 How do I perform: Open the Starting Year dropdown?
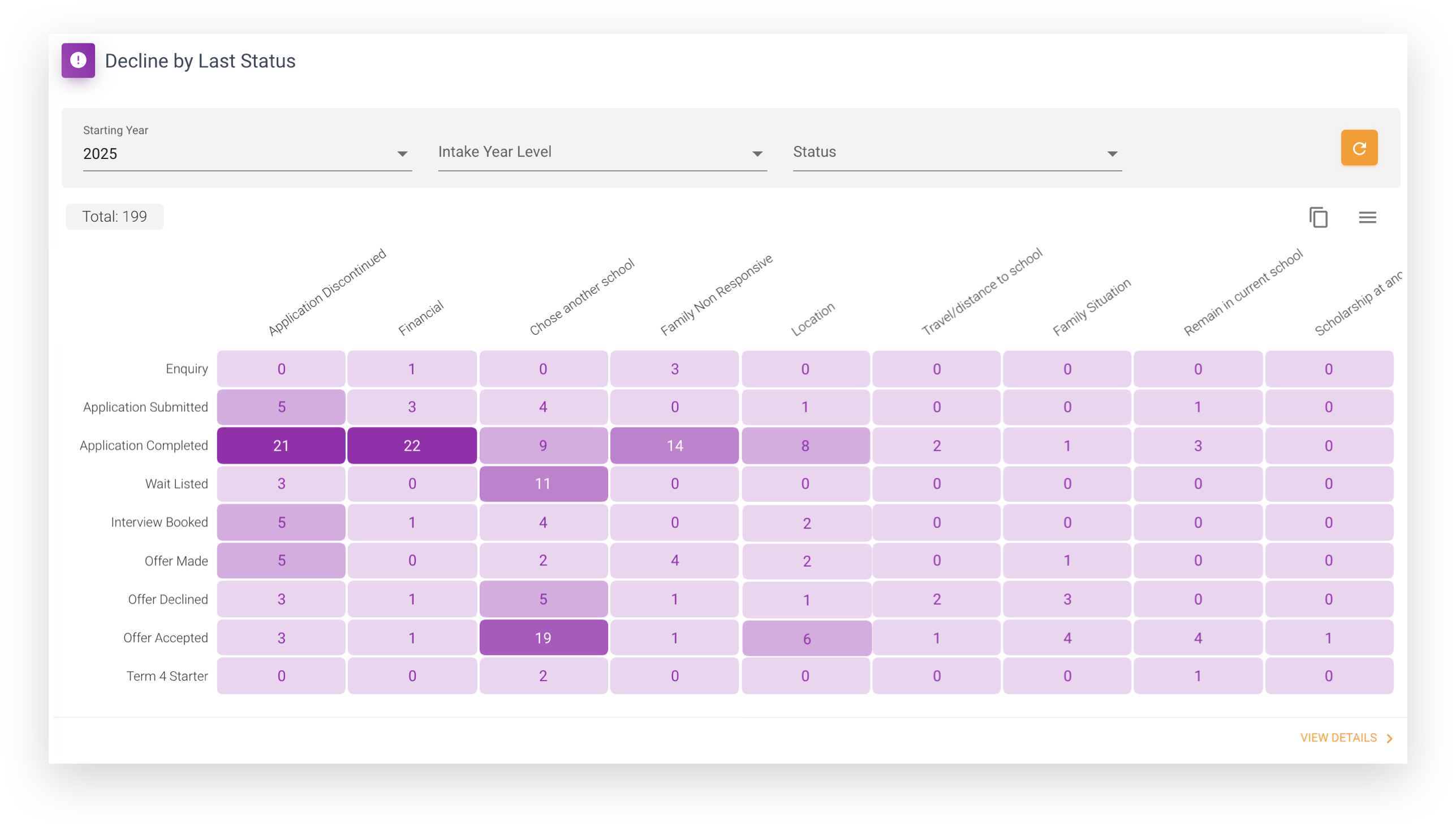(x=403, y=153)
